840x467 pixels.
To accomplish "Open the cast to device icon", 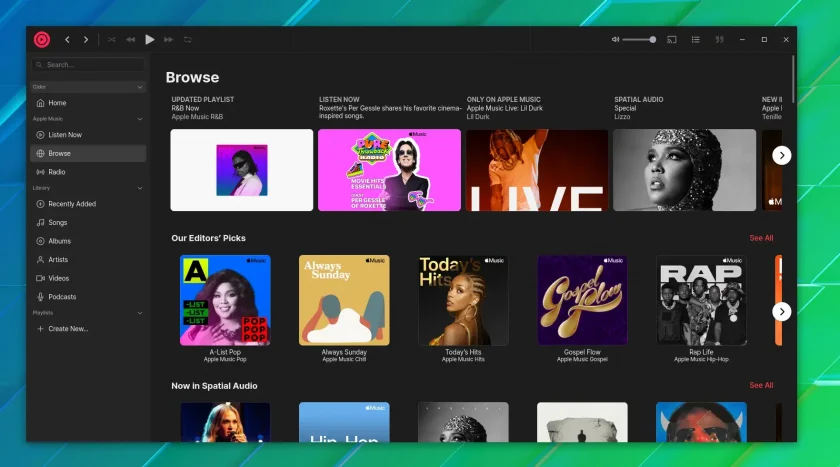I will pyautogui.click(x=672, y=40).
